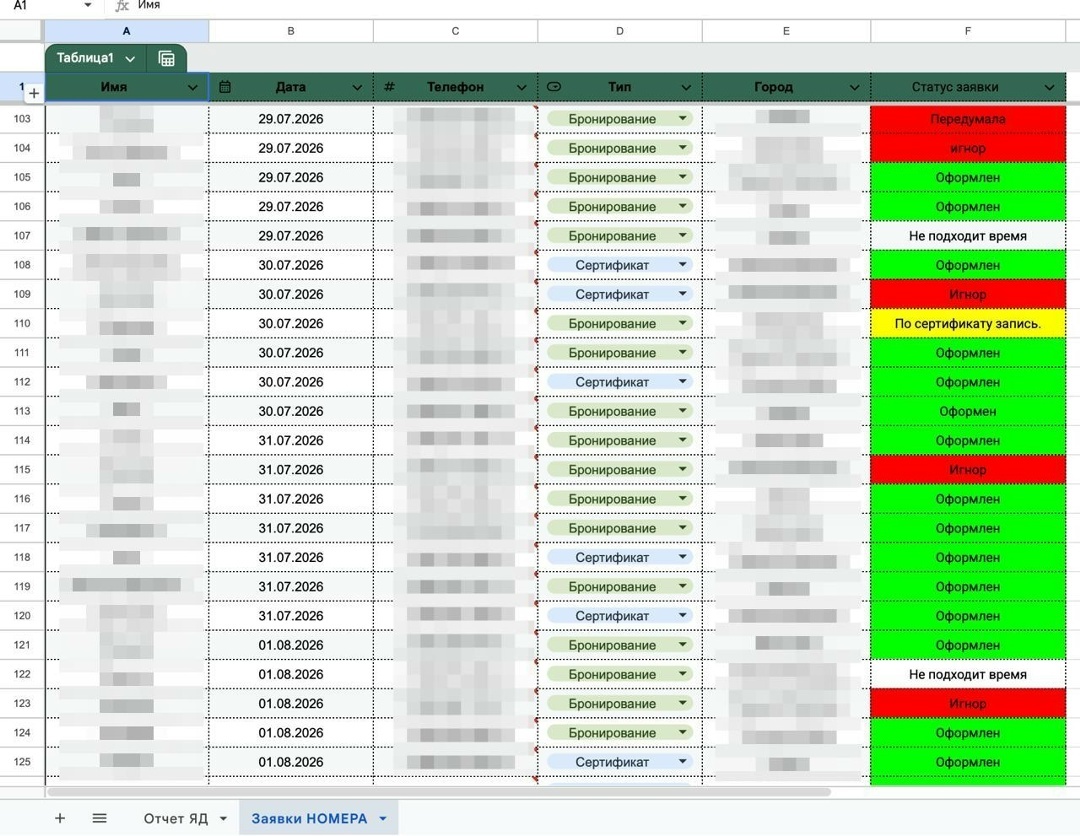Open the Дата column filter arrow
Screen dimensions: 1080x836
point(357,87)
